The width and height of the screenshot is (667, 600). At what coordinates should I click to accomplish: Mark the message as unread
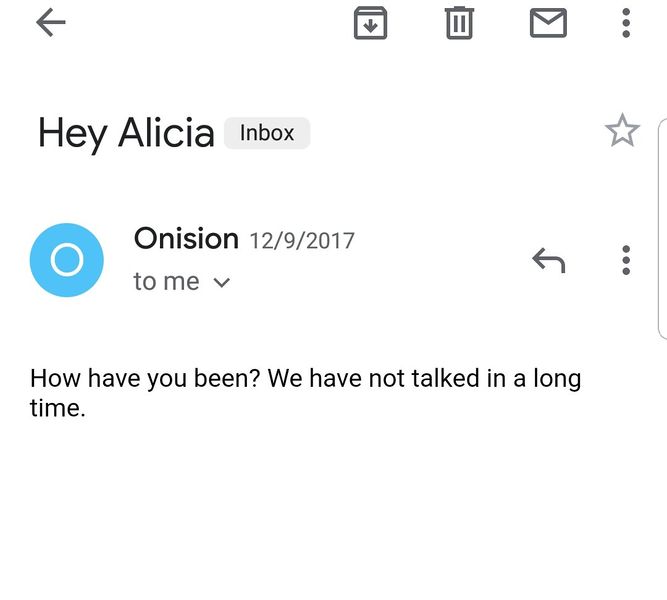(x=548, y=23)
